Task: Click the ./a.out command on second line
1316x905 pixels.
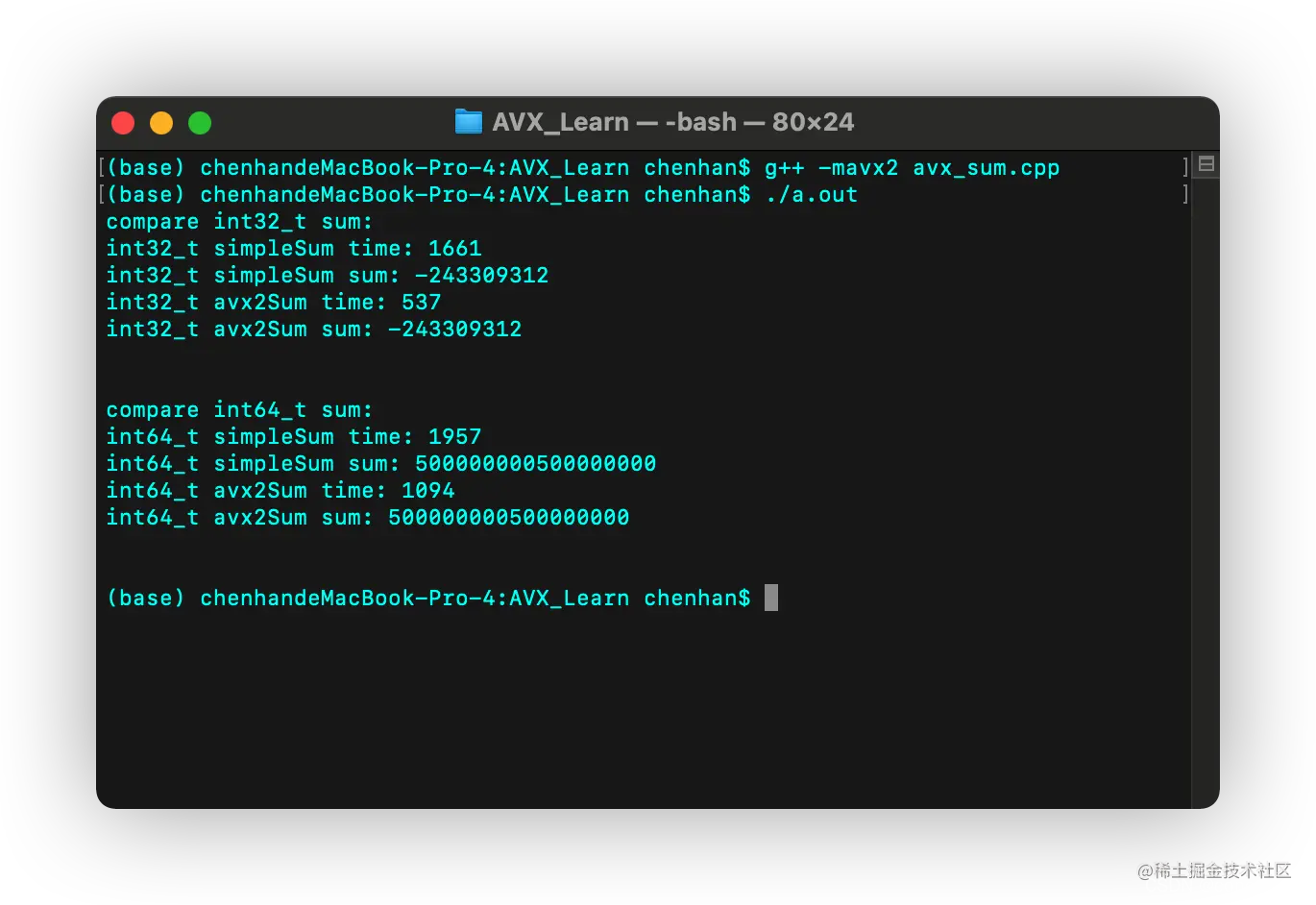Action: click(811, 195)
